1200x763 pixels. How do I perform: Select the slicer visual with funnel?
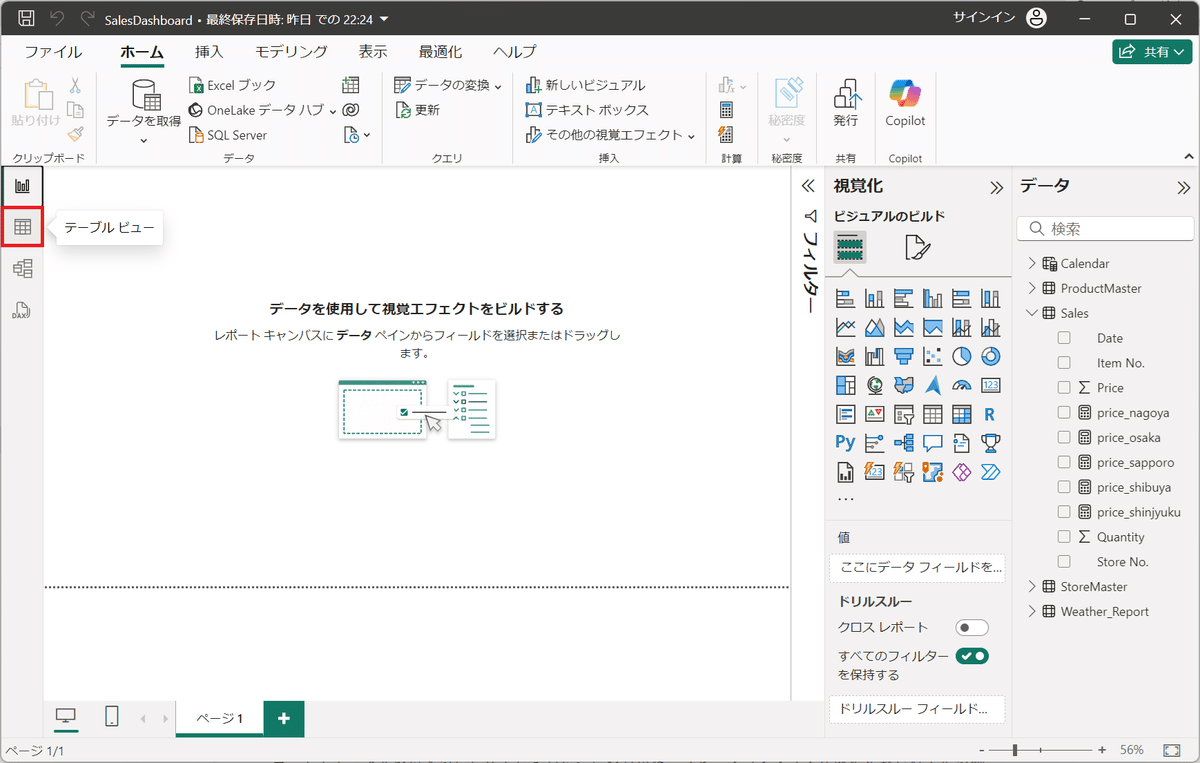[x=904, y=414]
